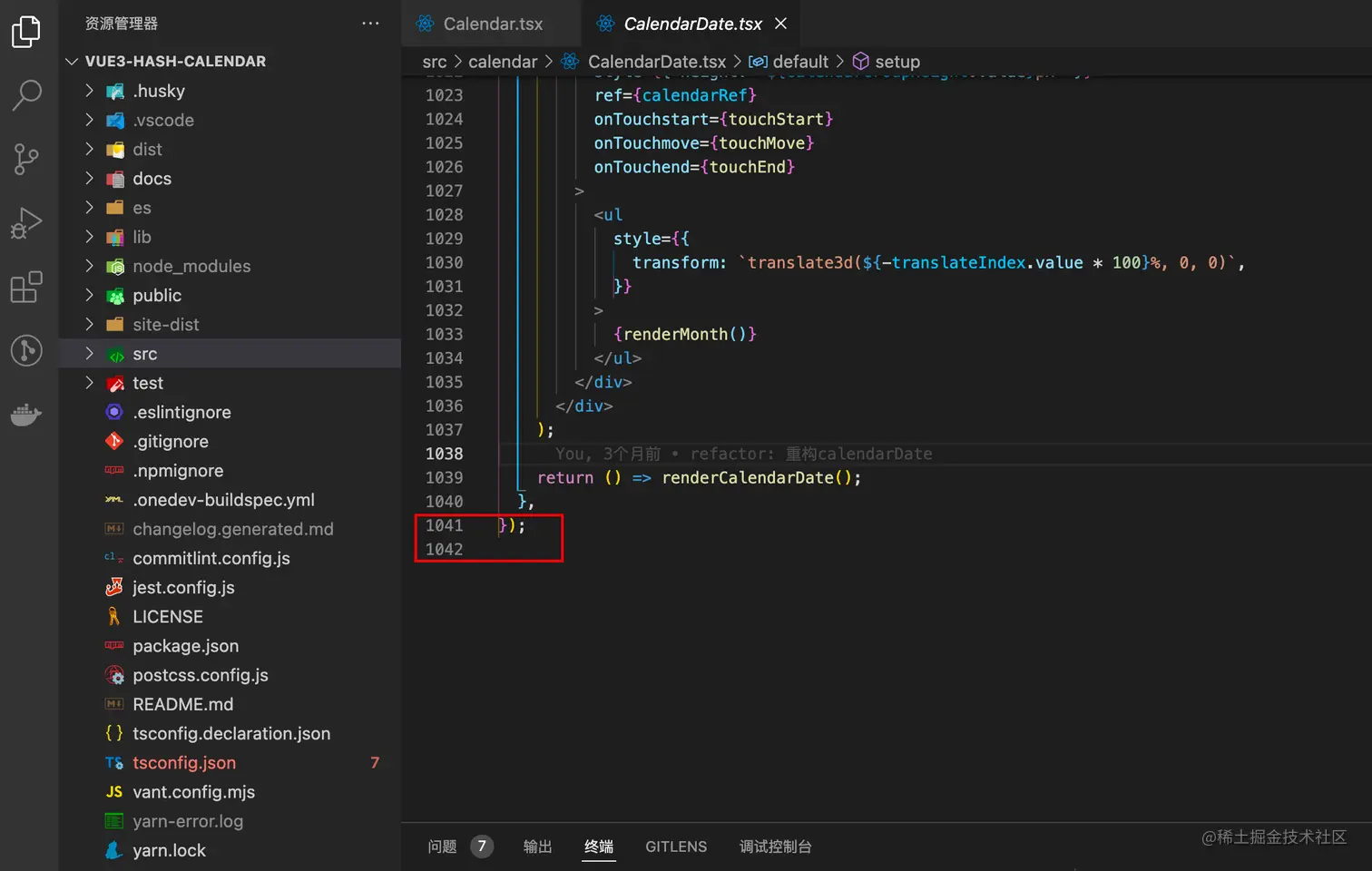This screenshot has height=871, width=1372.
Task: Switch to the GITLENS panel tab
Action: [676, 847]
